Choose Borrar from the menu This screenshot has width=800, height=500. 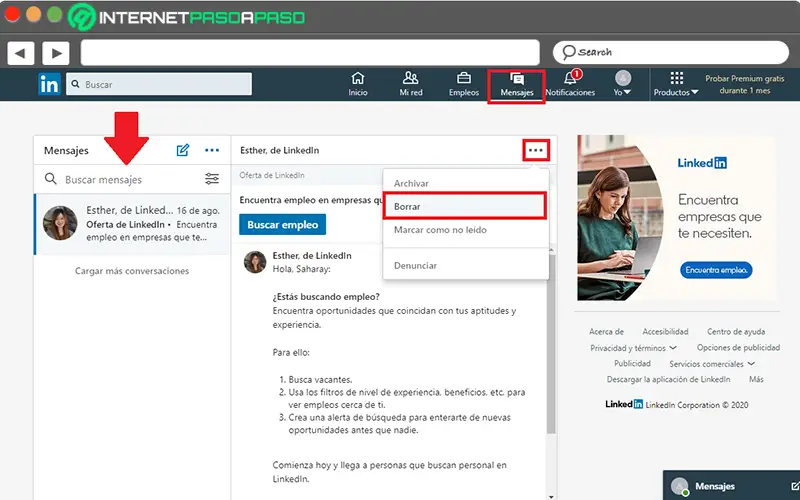pos(465,206)
